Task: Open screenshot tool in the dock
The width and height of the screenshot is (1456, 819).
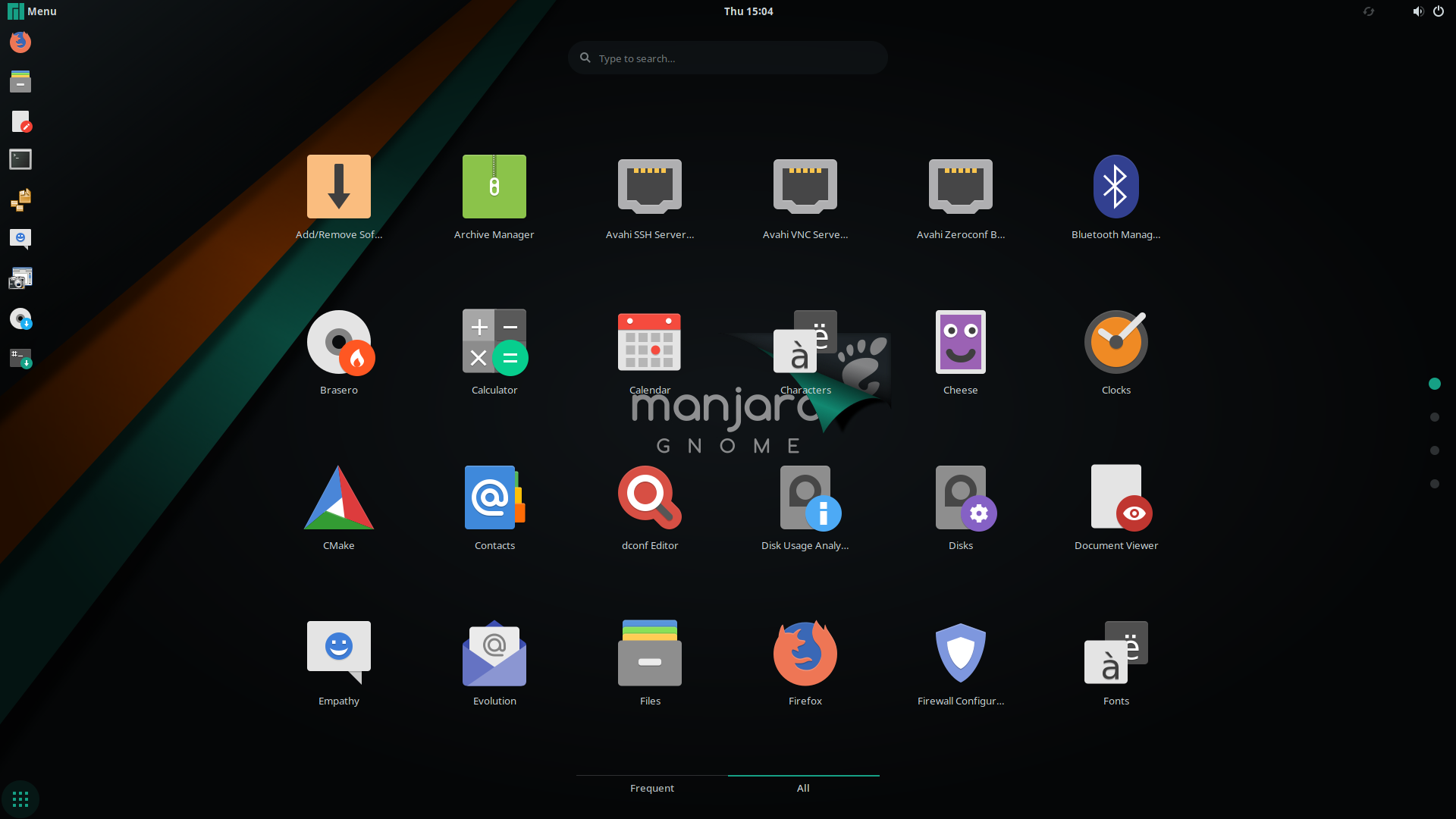Action: pyautogui.click(x=20, y=278)
